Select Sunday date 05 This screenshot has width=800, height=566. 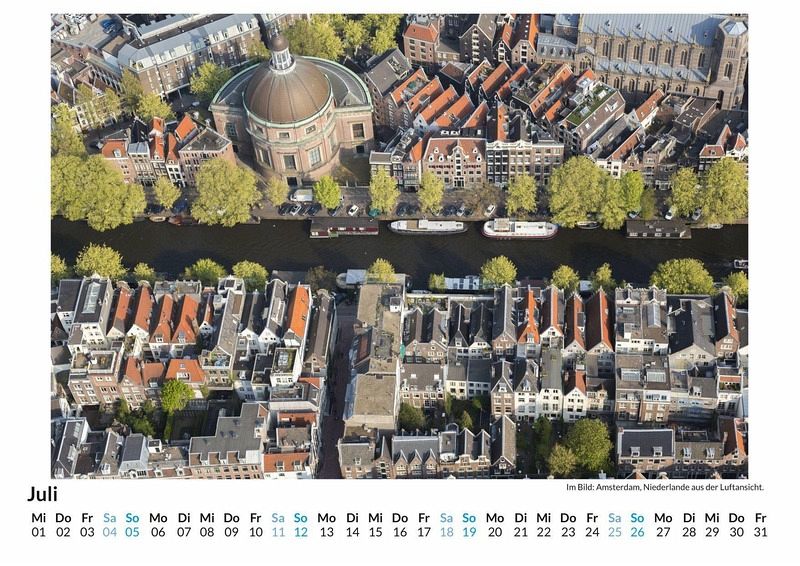(132, 532)
